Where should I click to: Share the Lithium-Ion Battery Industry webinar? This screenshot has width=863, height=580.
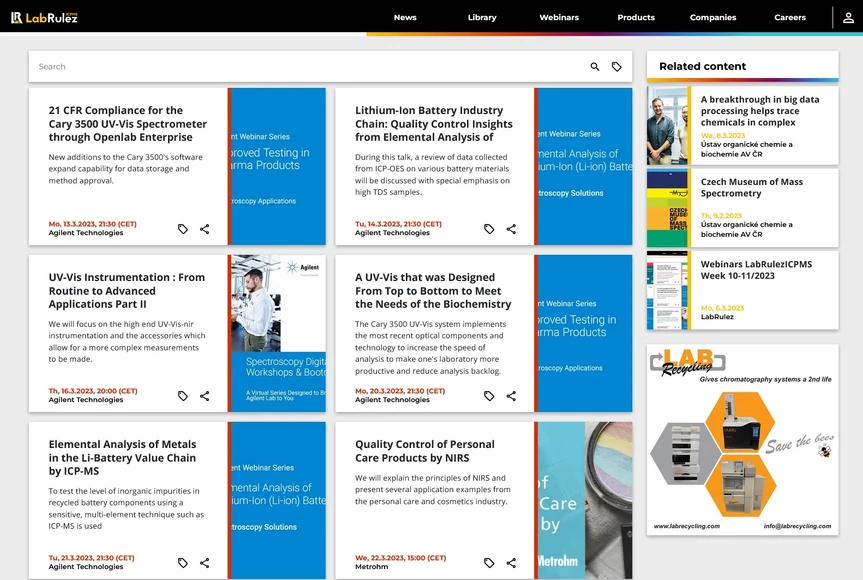pos(511,229)
